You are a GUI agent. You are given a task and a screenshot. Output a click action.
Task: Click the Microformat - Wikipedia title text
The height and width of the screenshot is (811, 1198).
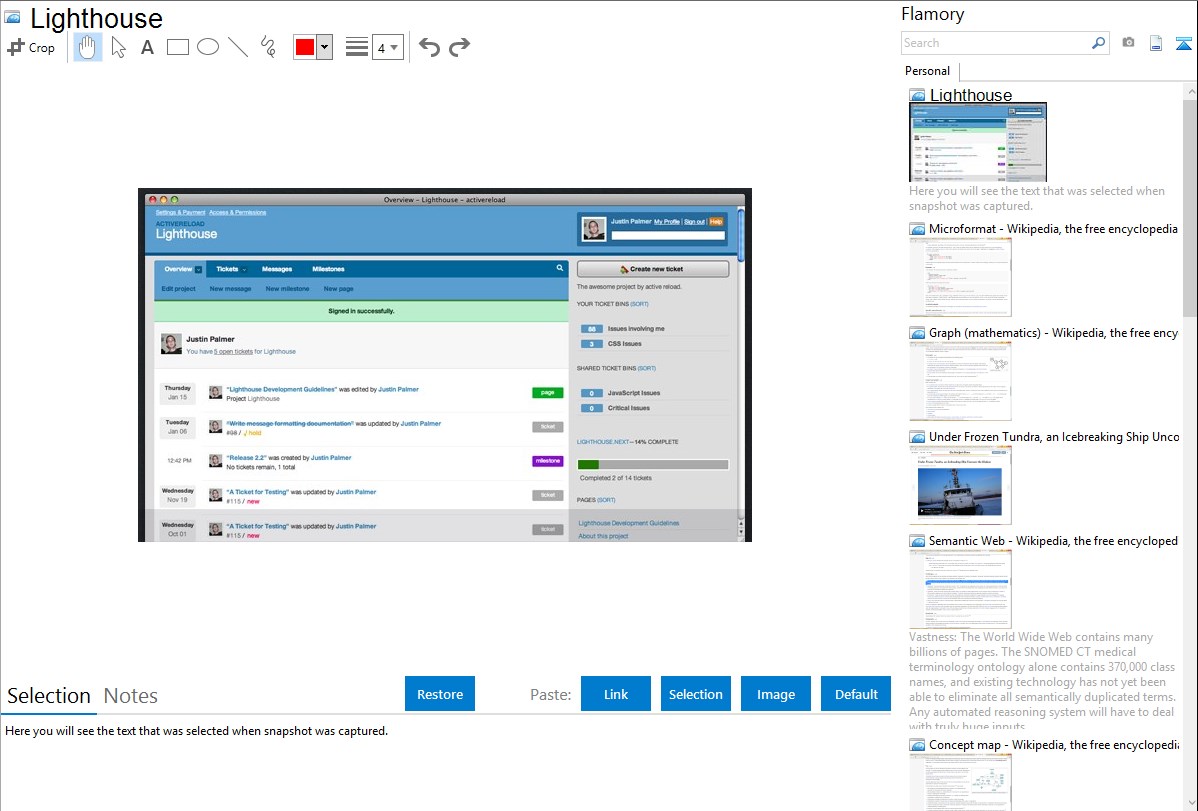1053,229
